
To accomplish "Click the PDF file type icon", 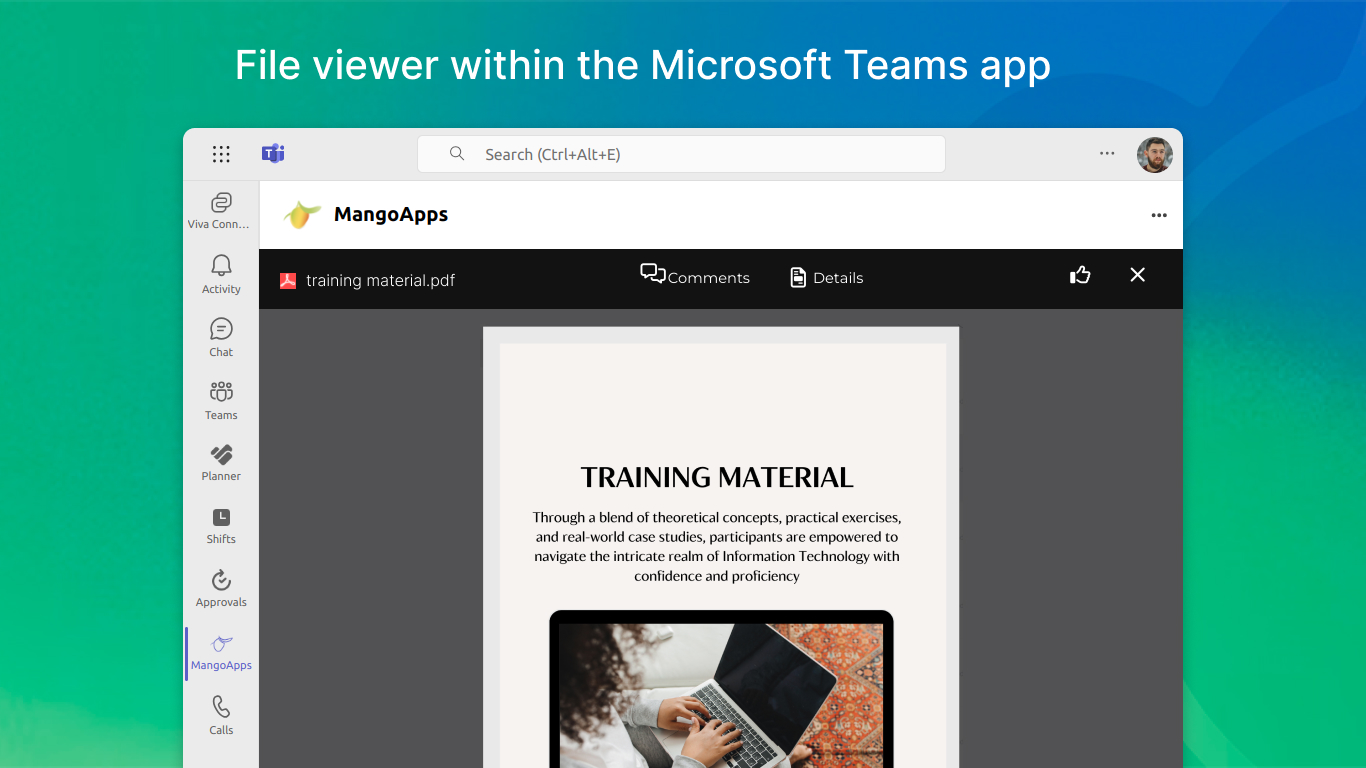I will coord(288,281).
